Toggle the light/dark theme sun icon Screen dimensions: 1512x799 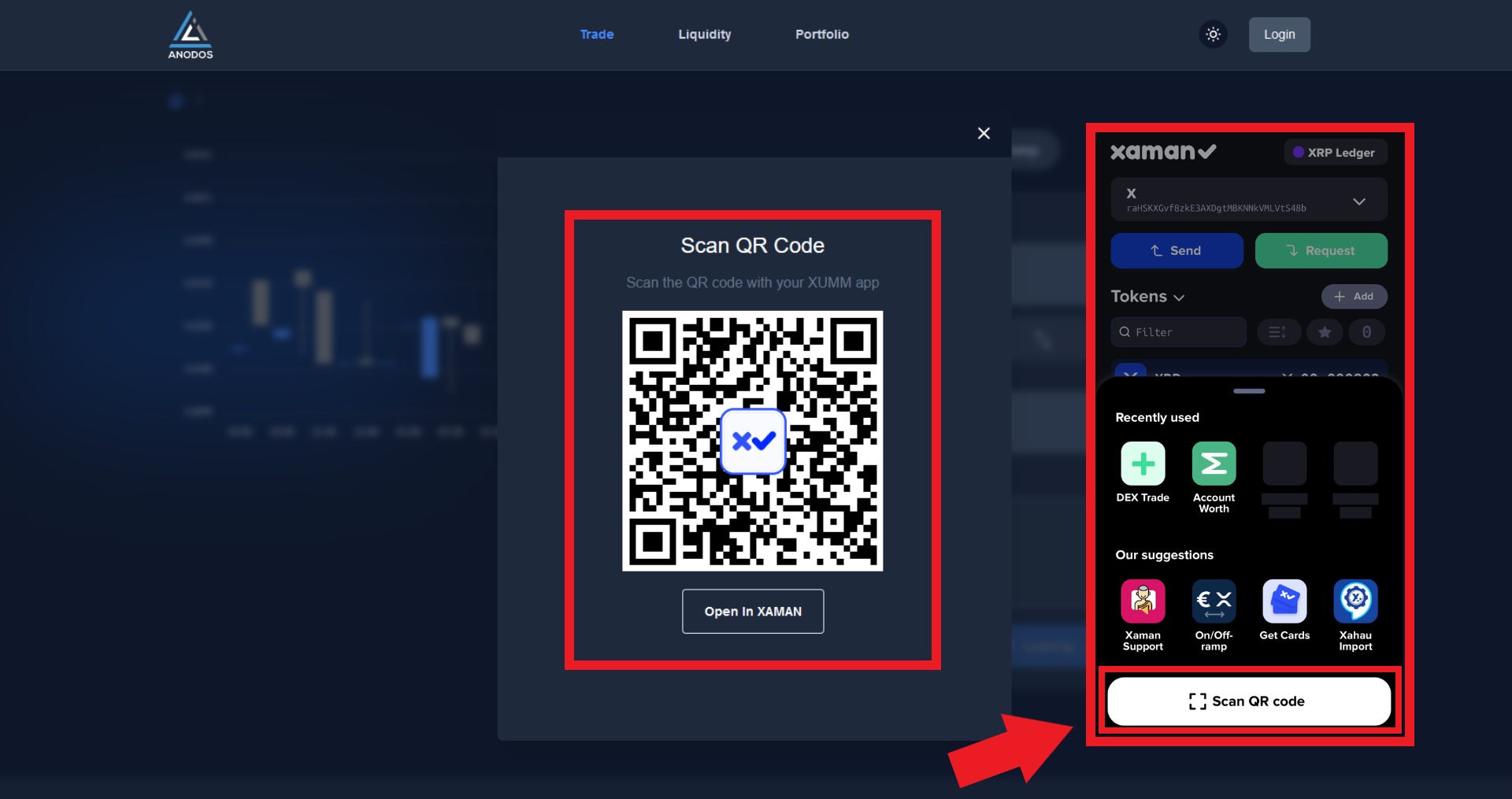1213,35
